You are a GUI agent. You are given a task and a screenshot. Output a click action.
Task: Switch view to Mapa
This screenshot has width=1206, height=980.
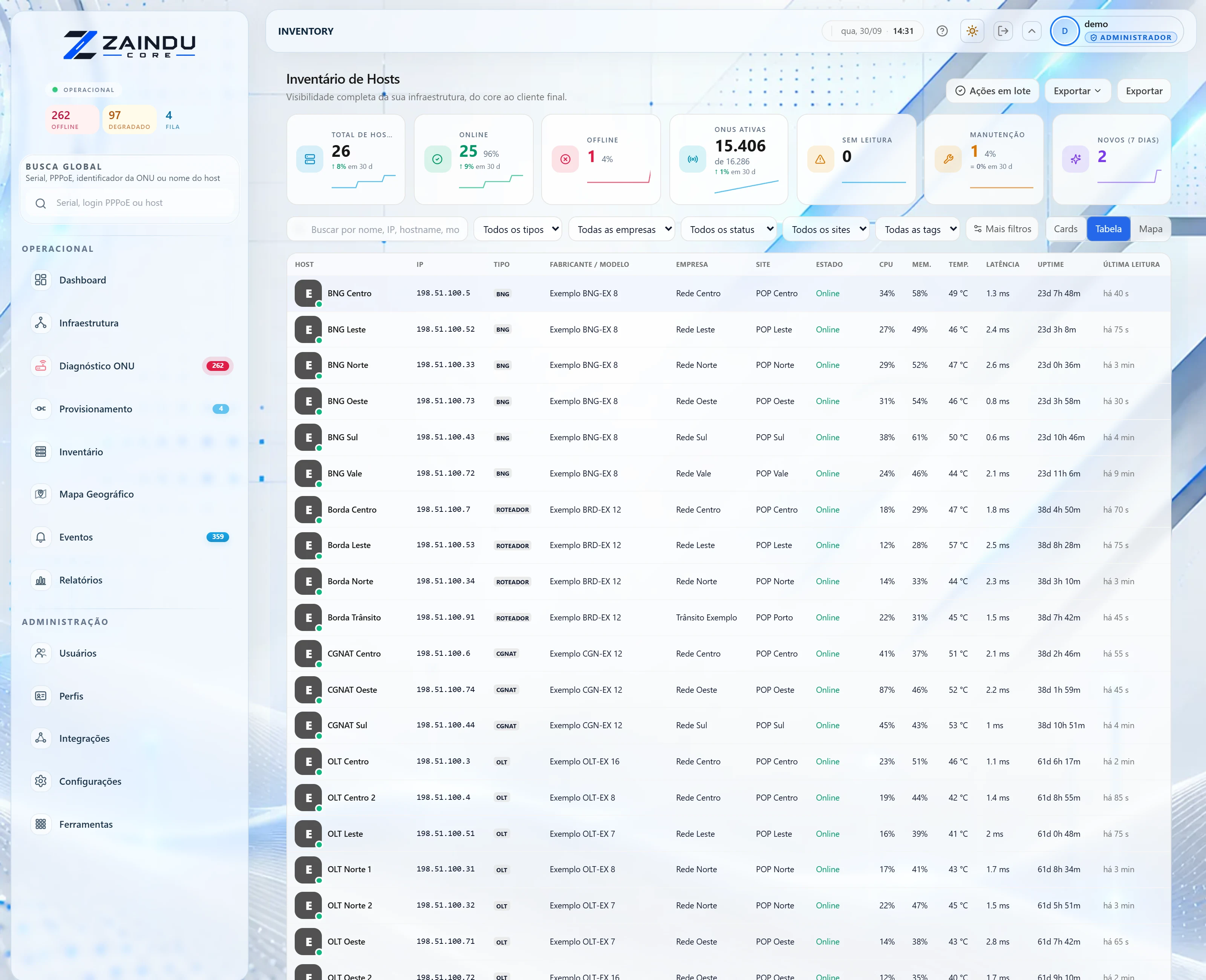(1150, 229)
